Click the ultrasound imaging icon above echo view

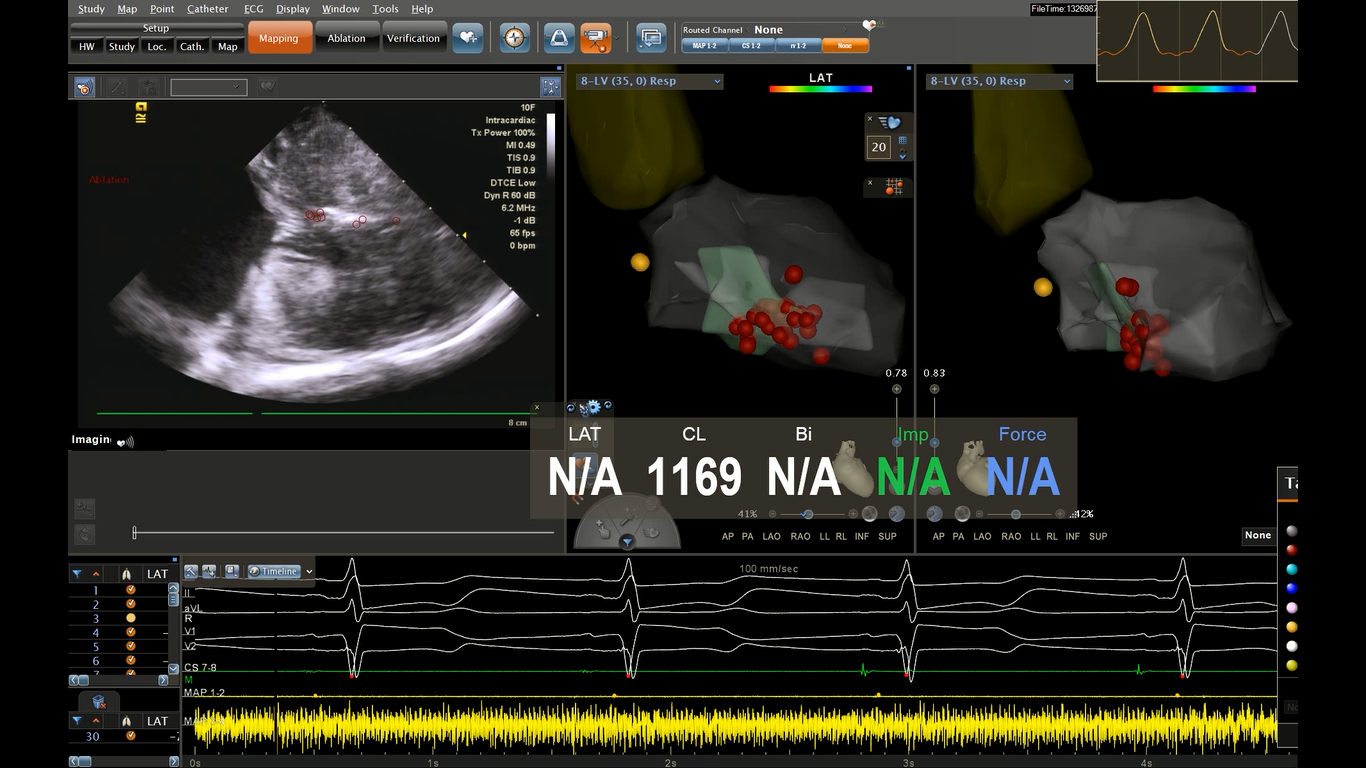[85, 88]
